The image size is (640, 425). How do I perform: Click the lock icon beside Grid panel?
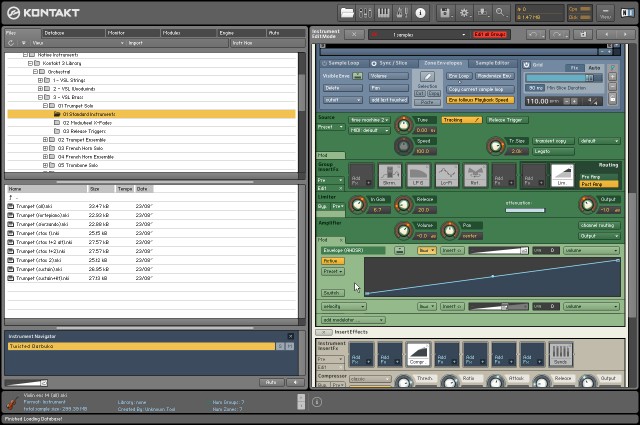(x=612, y=98)
